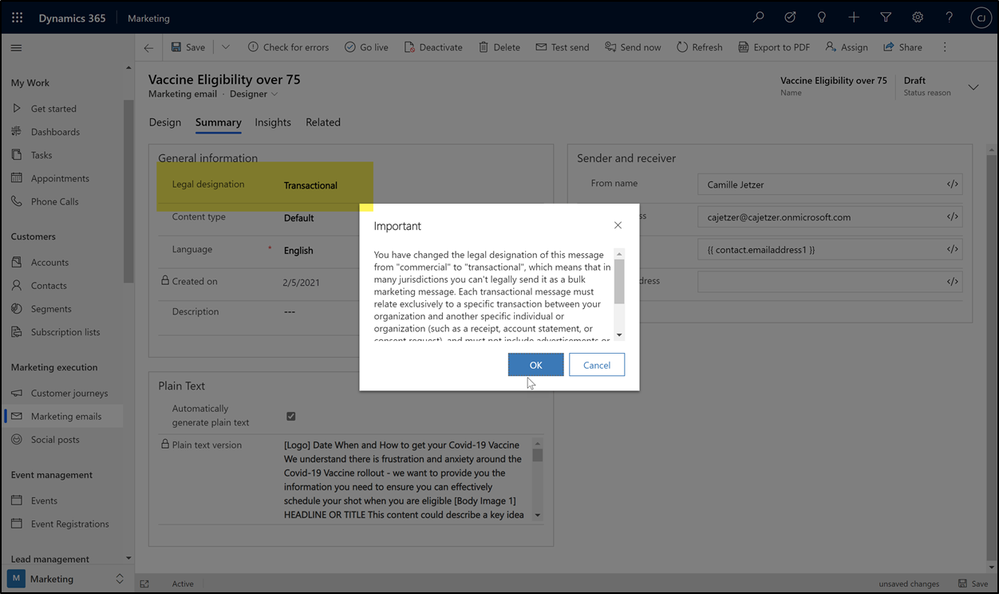Click Share command

[x=903, y=47]
